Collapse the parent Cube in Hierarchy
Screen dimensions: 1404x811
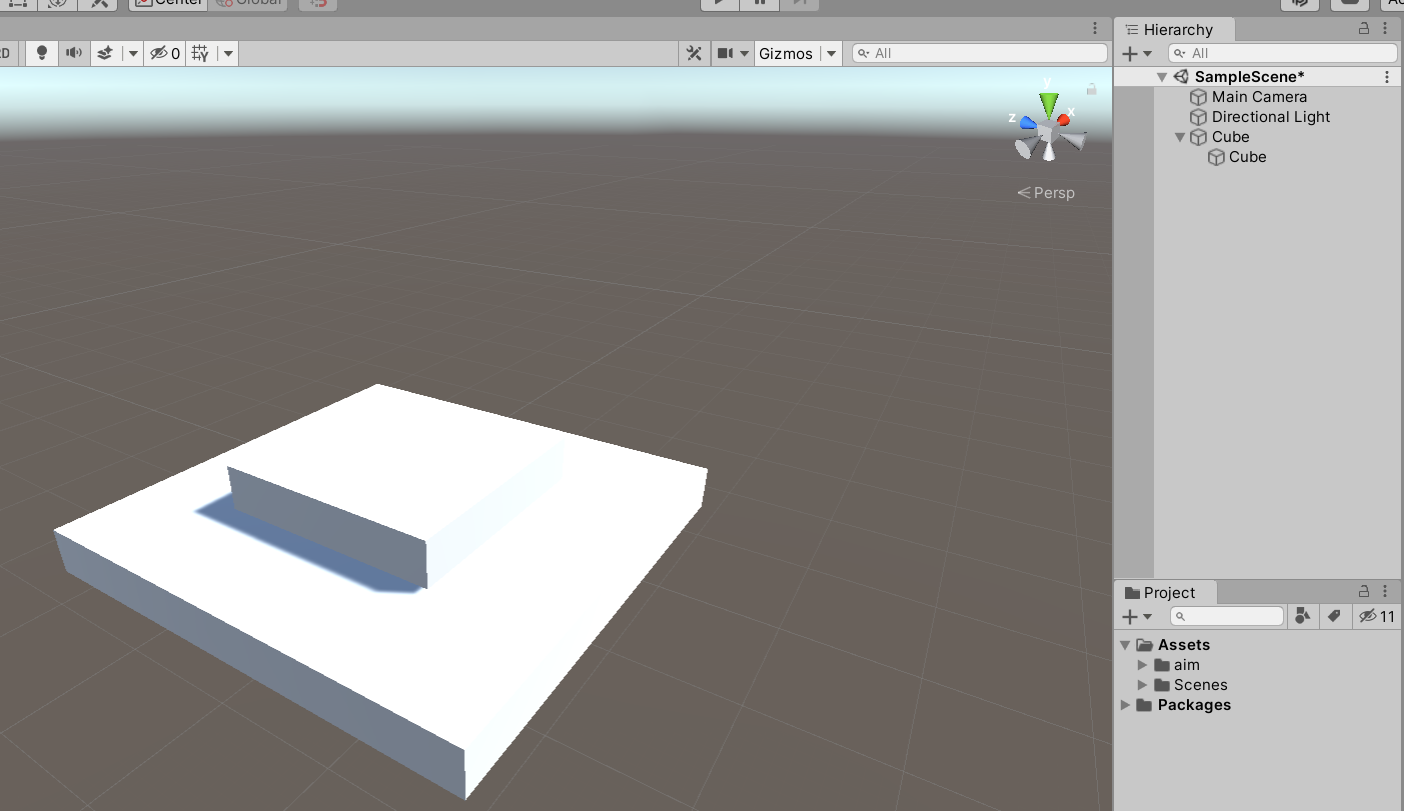point(1180,137)
